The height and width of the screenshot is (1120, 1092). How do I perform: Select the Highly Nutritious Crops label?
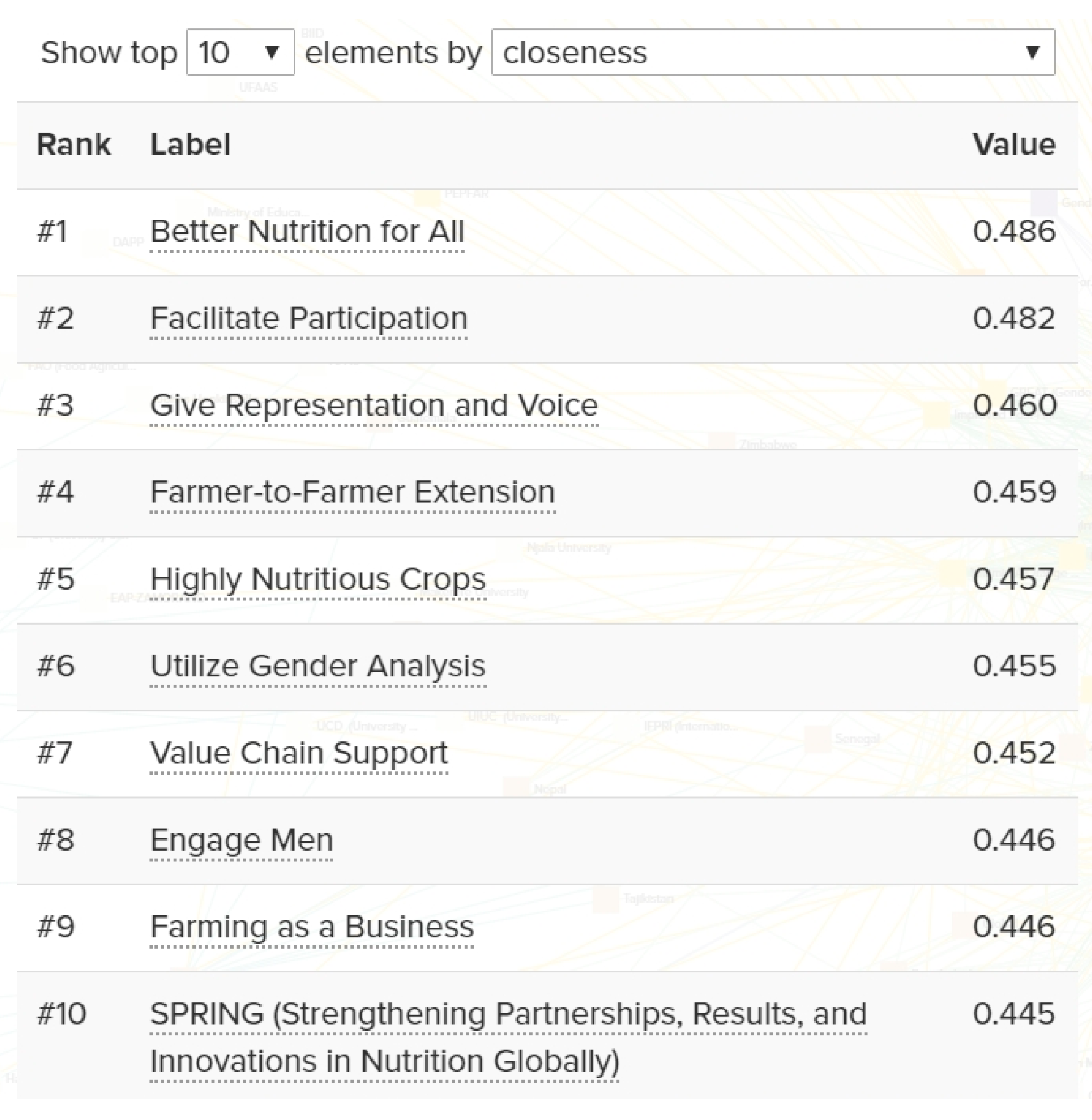tap(318, 580)
